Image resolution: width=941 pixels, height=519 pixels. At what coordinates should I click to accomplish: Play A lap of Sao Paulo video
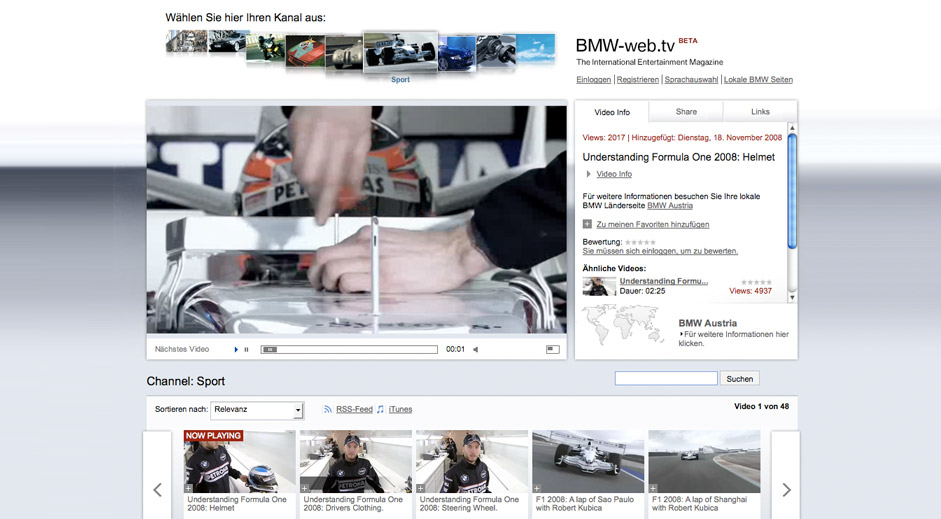[x=588, y=461]
